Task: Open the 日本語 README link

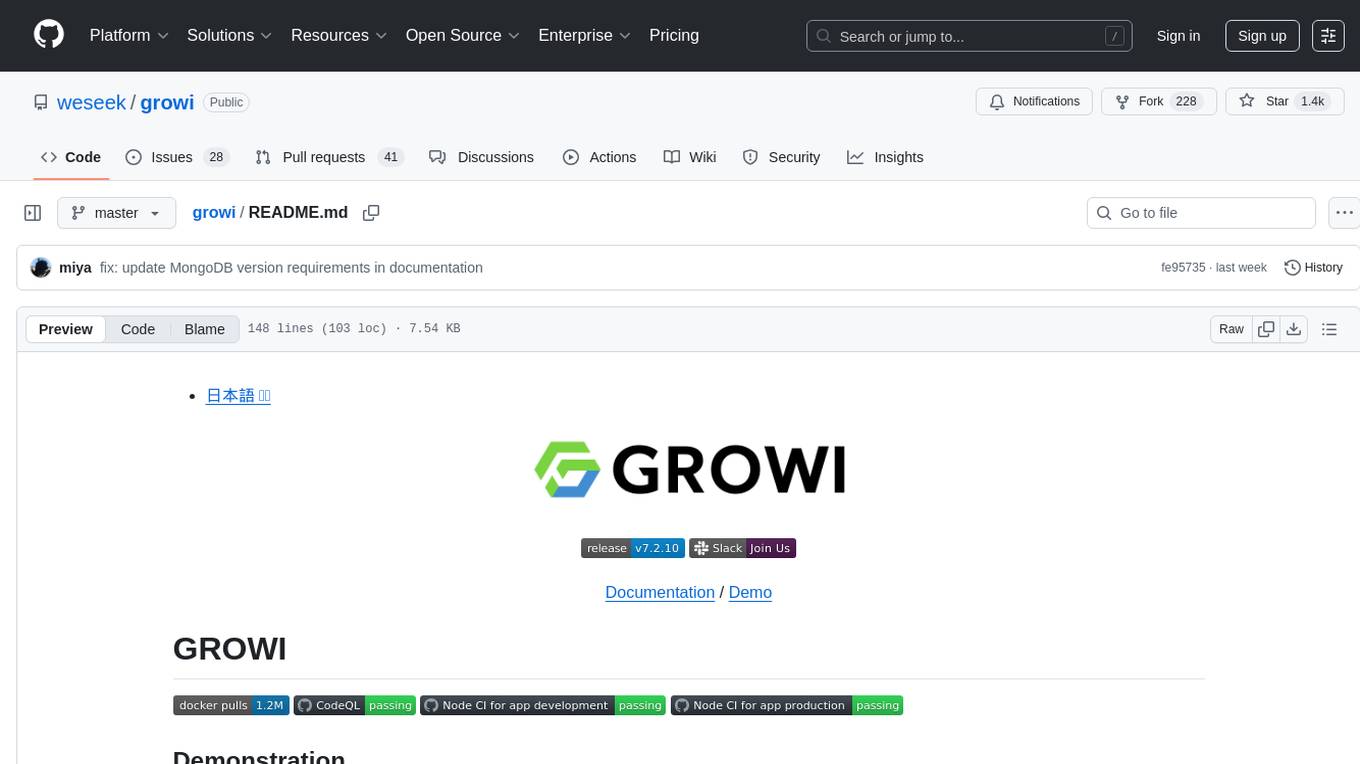Action: (x=238, y=396)
